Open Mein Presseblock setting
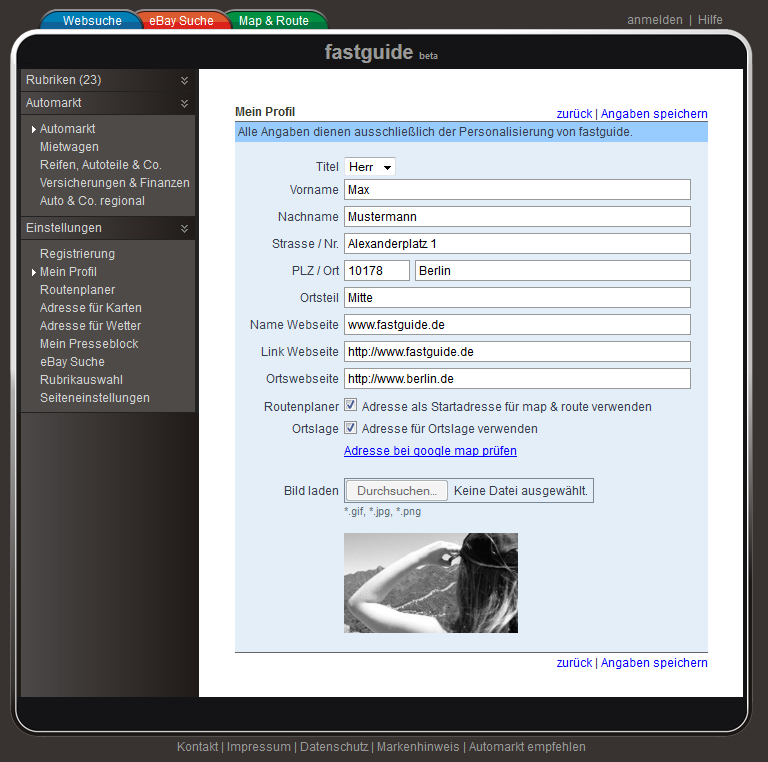The height and width of the screenshot is (762, 768). pyautogui.click(x=89, y=344)
